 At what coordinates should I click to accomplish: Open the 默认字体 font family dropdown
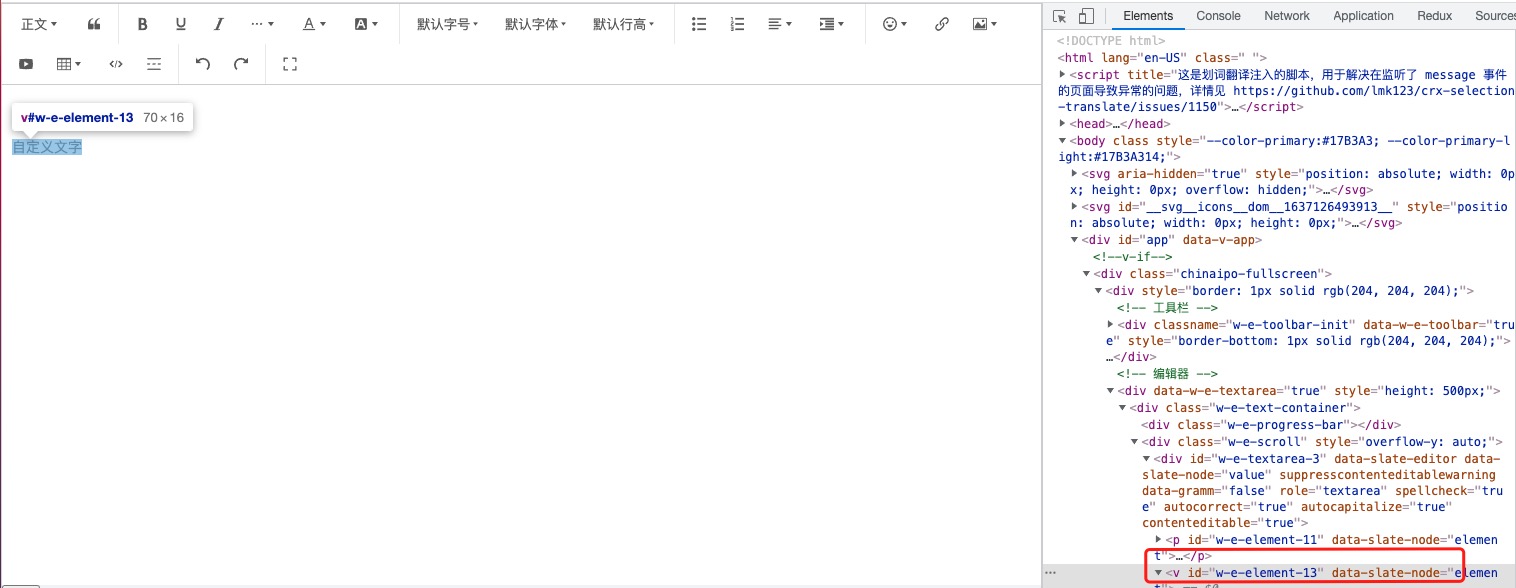tap(535, 24)
